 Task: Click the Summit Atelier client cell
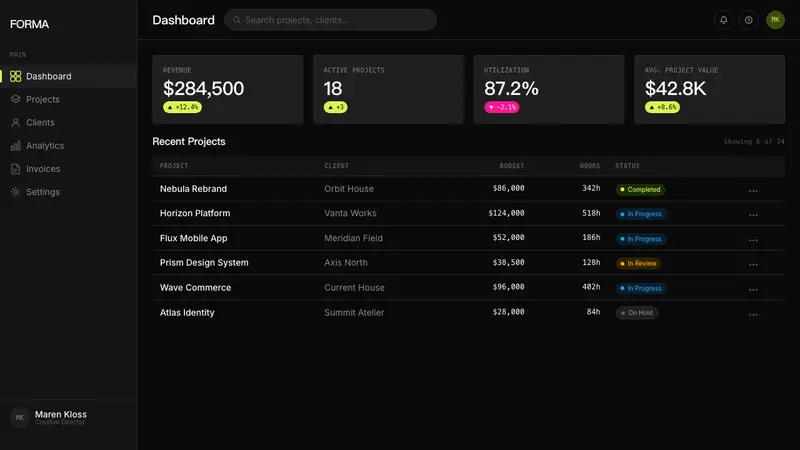(354, 313)
